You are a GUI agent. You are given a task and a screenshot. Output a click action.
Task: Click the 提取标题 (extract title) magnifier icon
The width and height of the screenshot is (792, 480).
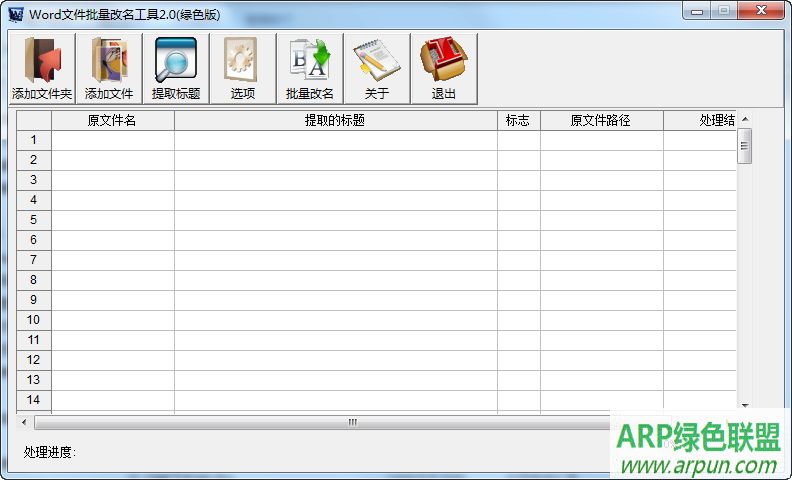pos(176,69)
